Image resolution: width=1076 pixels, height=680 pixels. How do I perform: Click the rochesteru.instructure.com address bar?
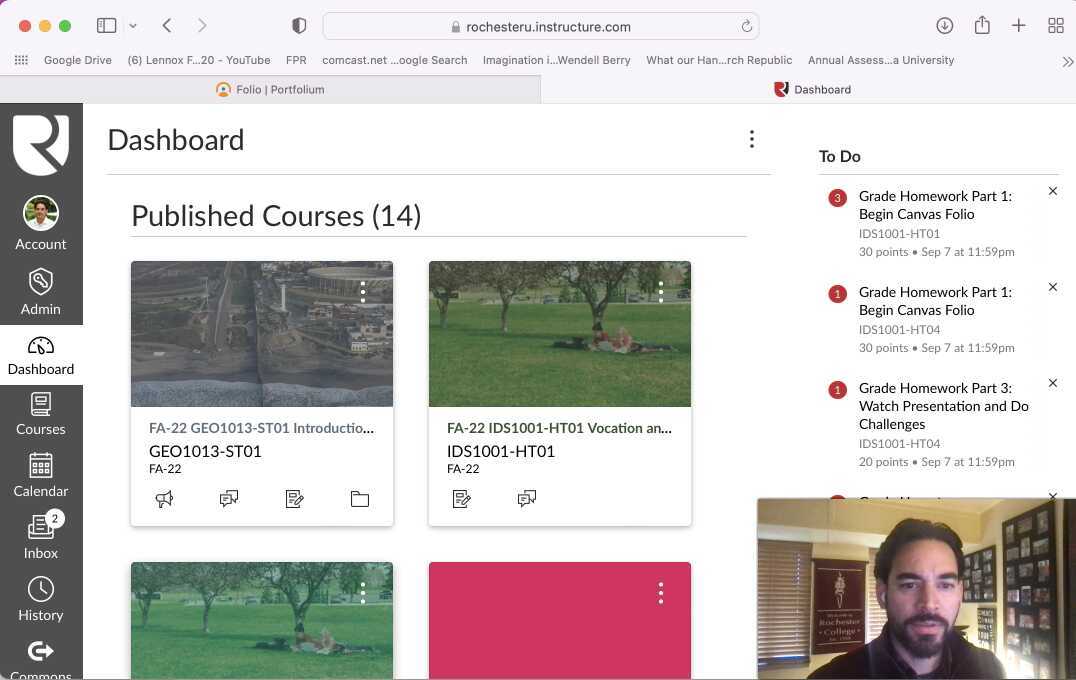pyautogui.click(x=540, y=27)
